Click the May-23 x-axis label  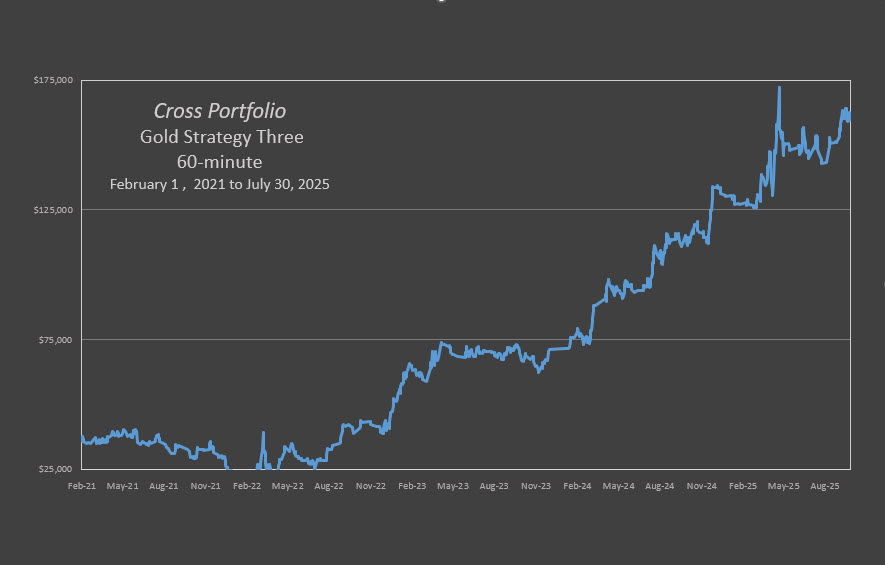(453, 486)
